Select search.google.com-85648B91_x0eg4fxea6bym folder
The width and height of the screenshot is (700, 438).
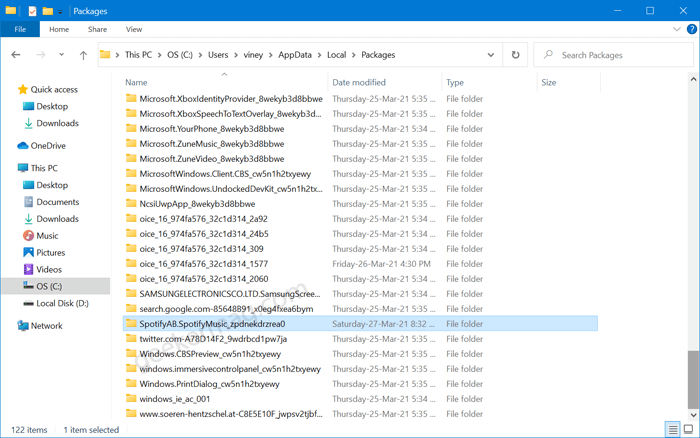point(226,309)
